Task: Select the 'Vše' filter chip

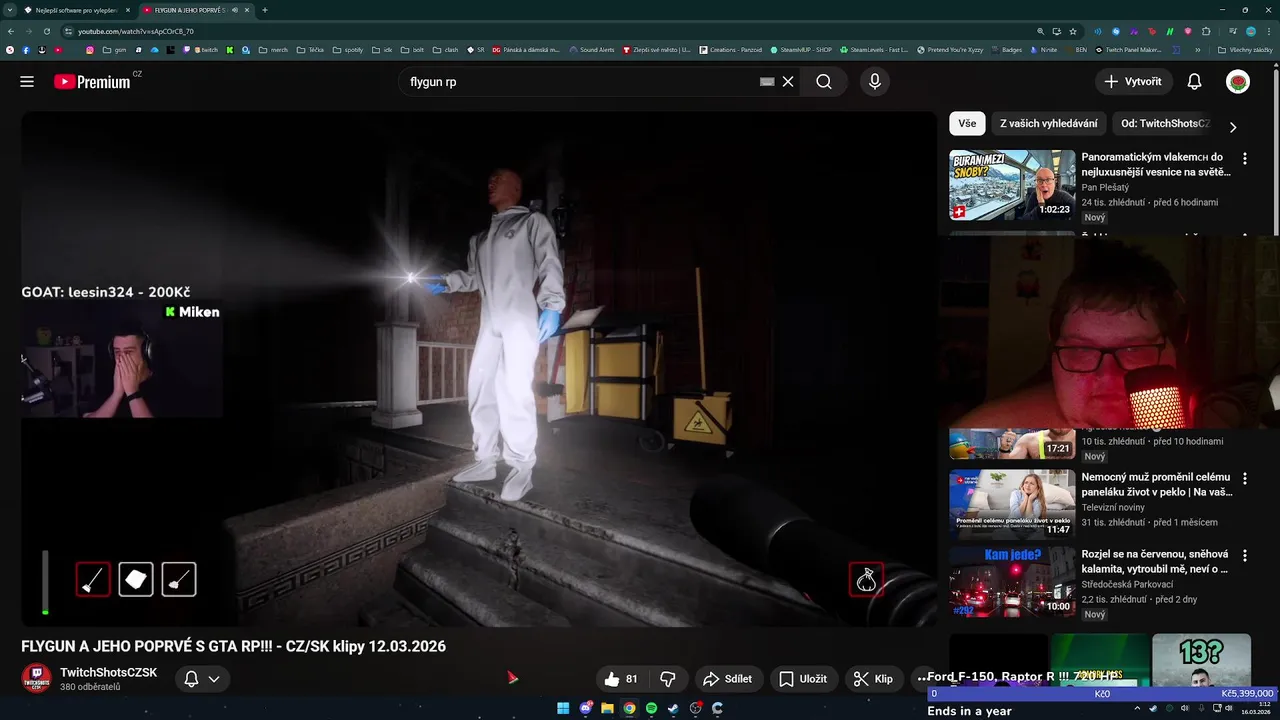Action: [967, 124]
